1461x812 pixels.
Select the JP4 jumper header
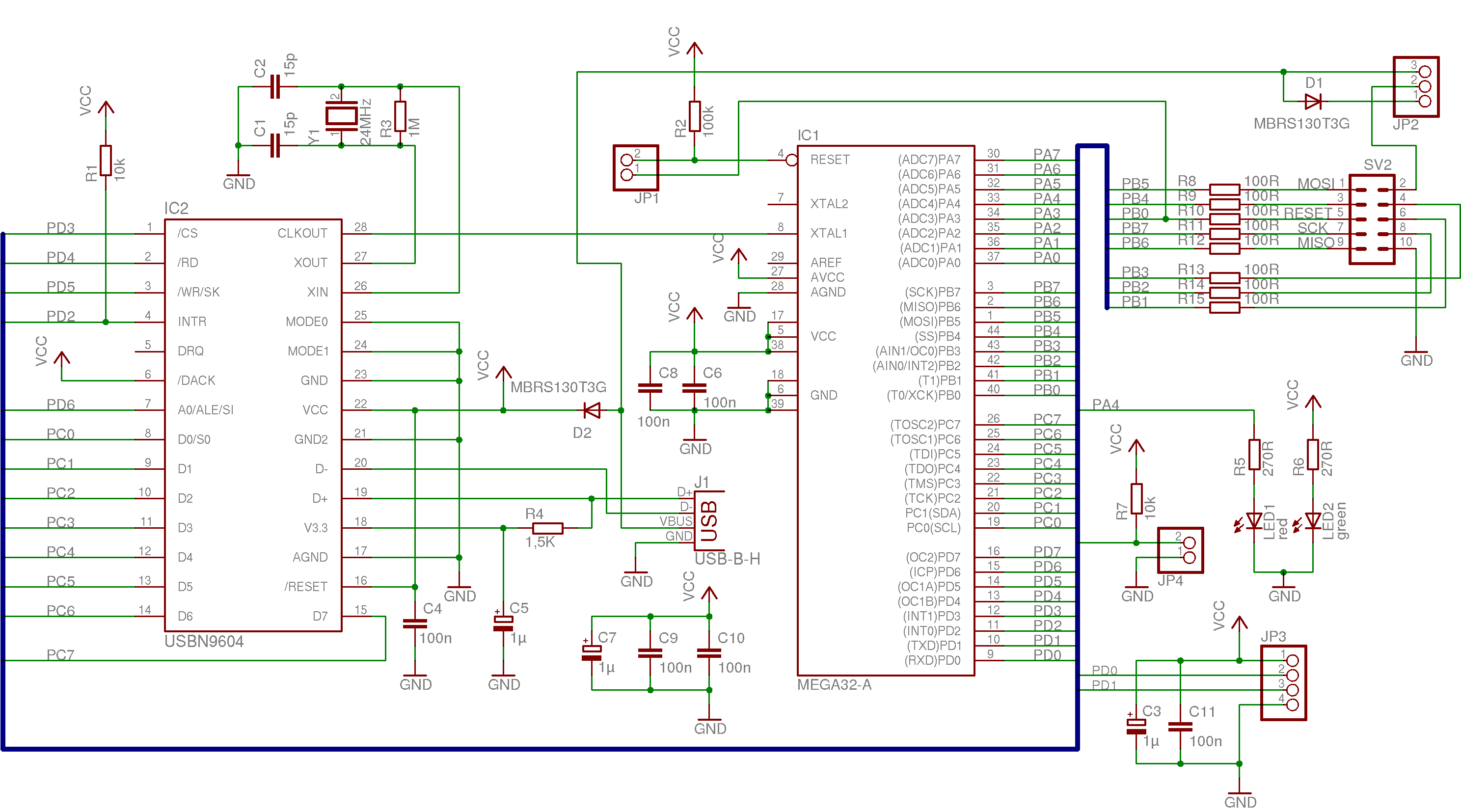1180,550
